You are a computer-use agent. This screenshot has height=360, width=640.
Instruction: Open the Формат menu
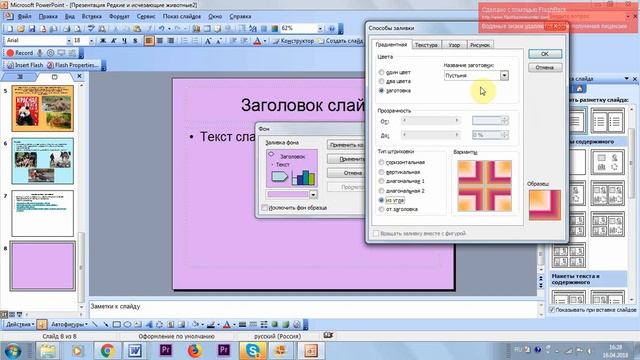pyautogui.click(x=119, y=16)
